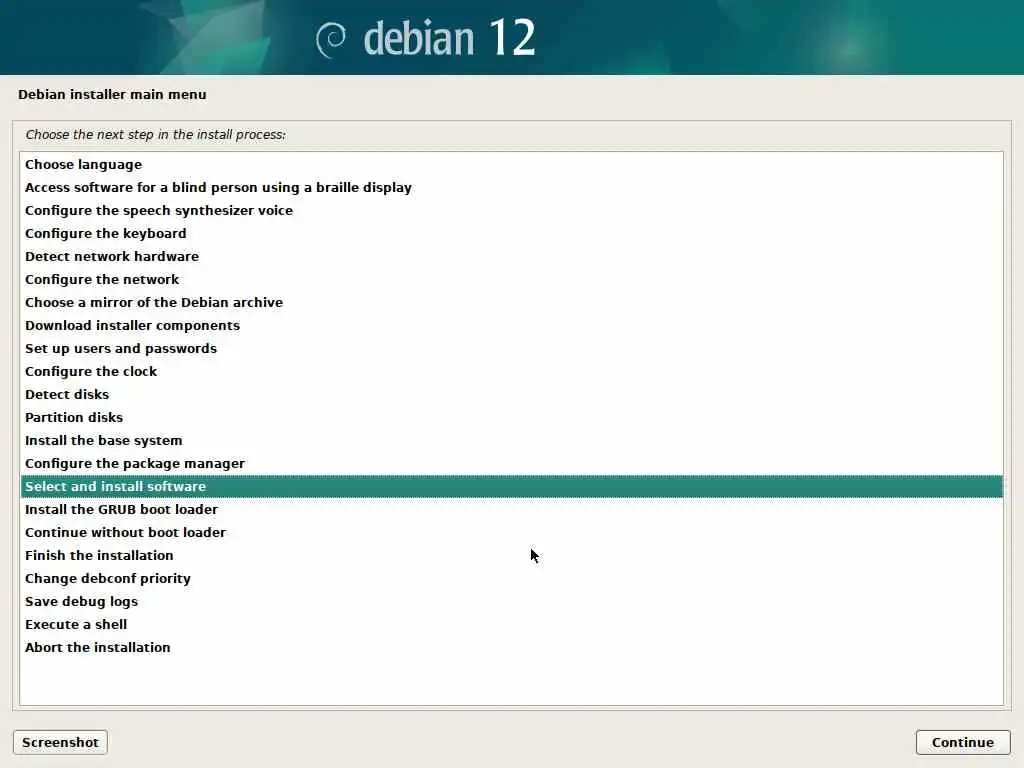This screenshot has width=1024, height=768.
Task: Select 'Install the GRUB boot loader'
Action: (511, 509)
